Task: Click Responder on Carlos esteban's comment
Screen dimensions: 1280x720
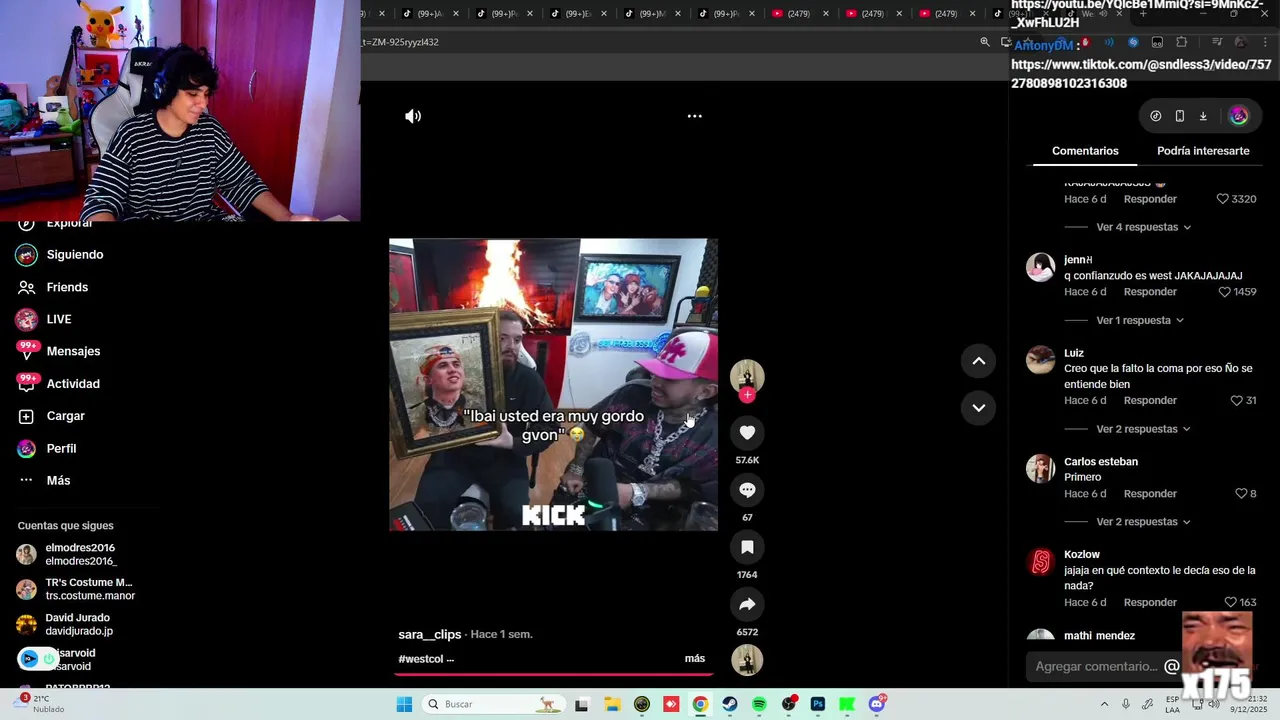Action: point(1150,494)
